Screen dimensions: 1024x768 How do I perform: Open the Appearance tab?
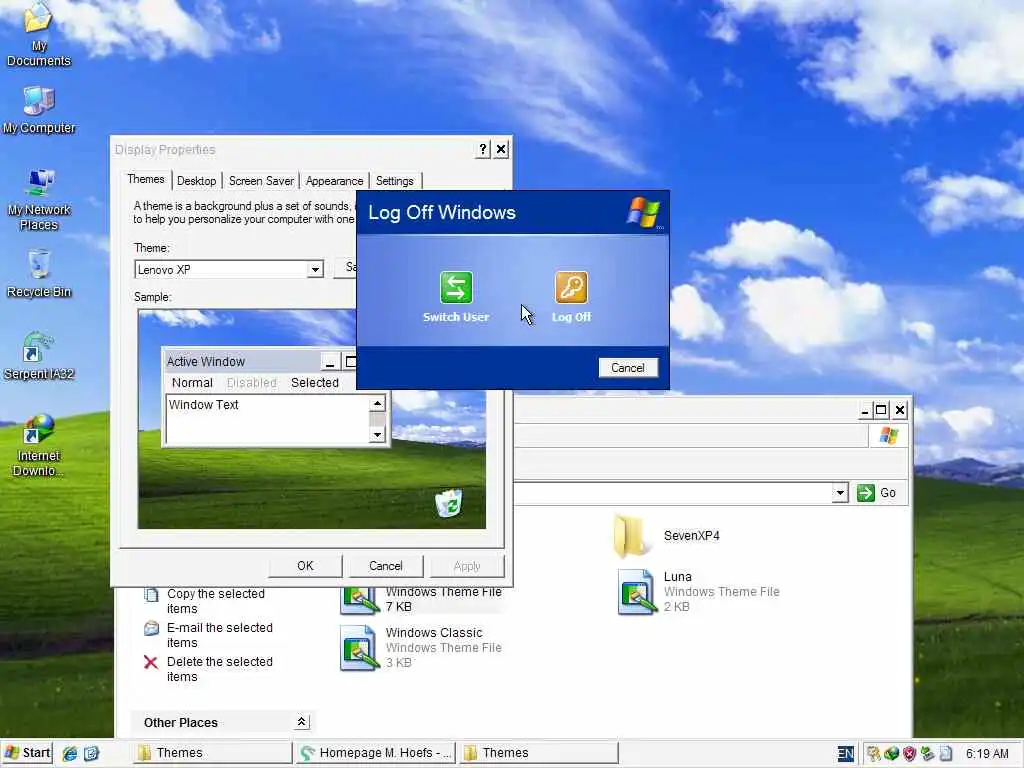(334, 181)
